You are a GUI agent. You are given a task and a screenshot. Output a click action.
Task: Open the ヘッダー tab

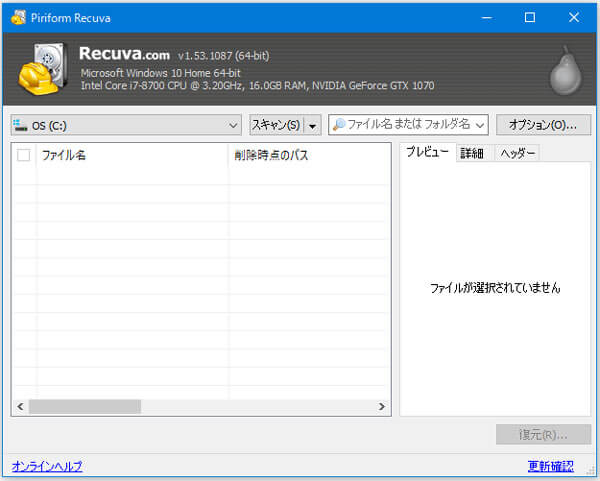(x=517, y=153)
